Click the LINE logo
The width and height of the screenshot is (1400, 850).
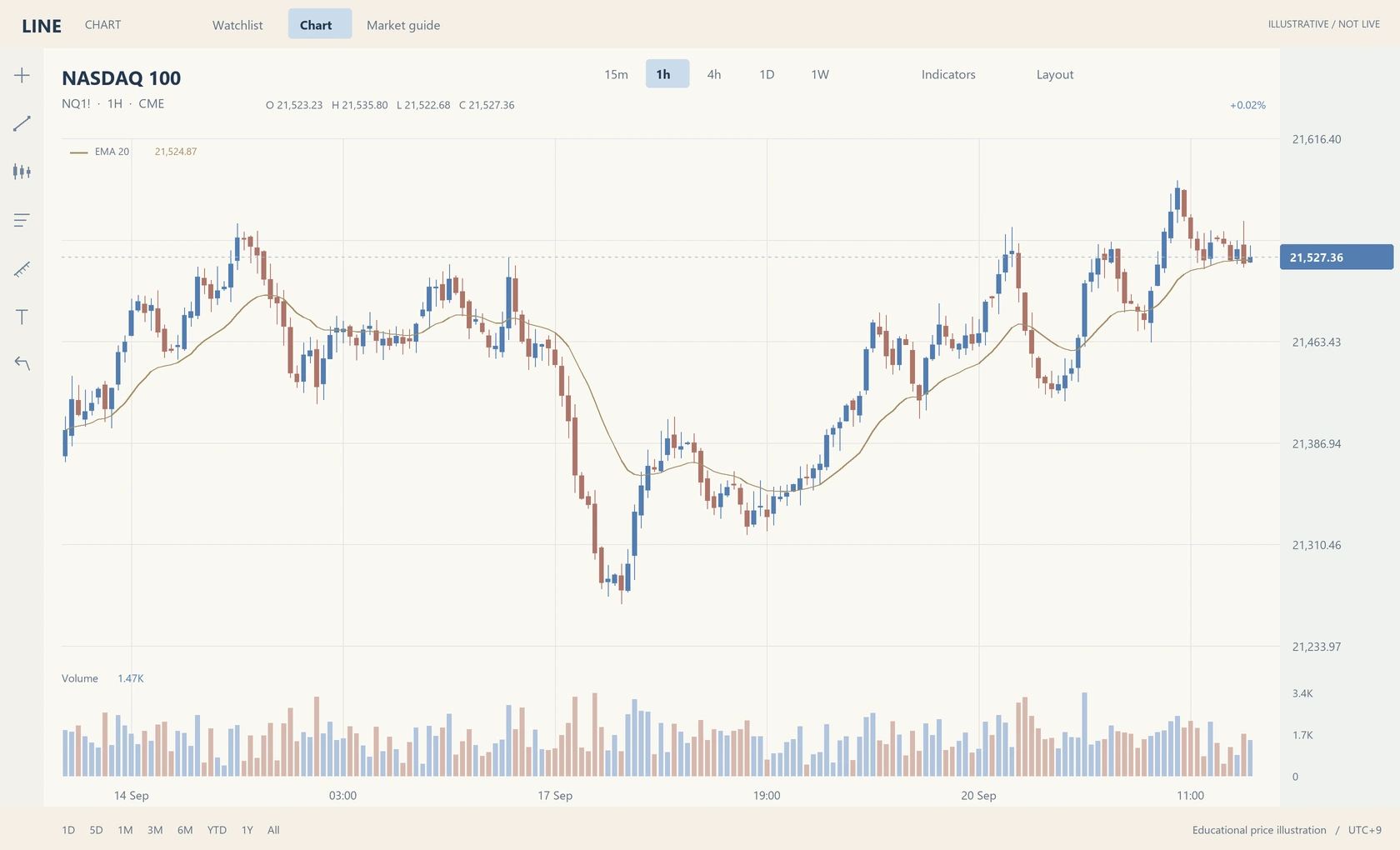pos(42,26)
